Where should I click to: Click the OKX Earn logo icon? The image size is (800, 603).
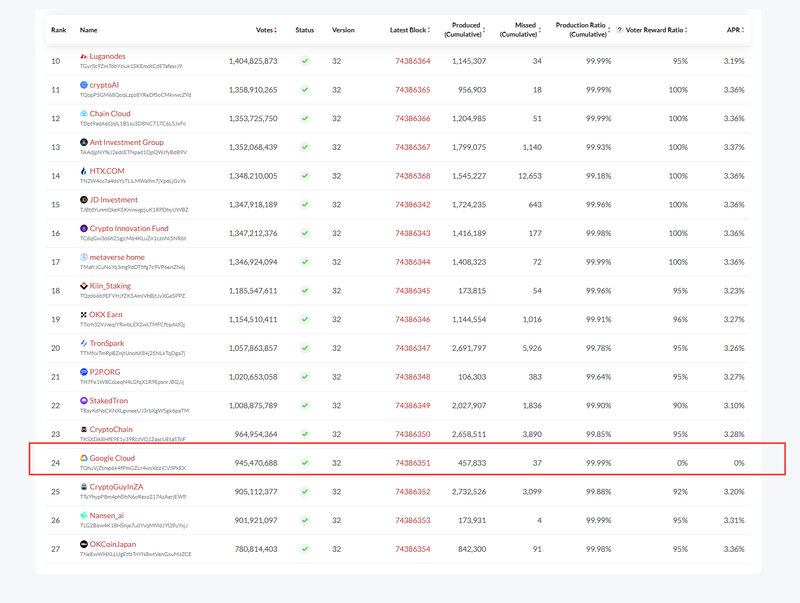[84, 315]
